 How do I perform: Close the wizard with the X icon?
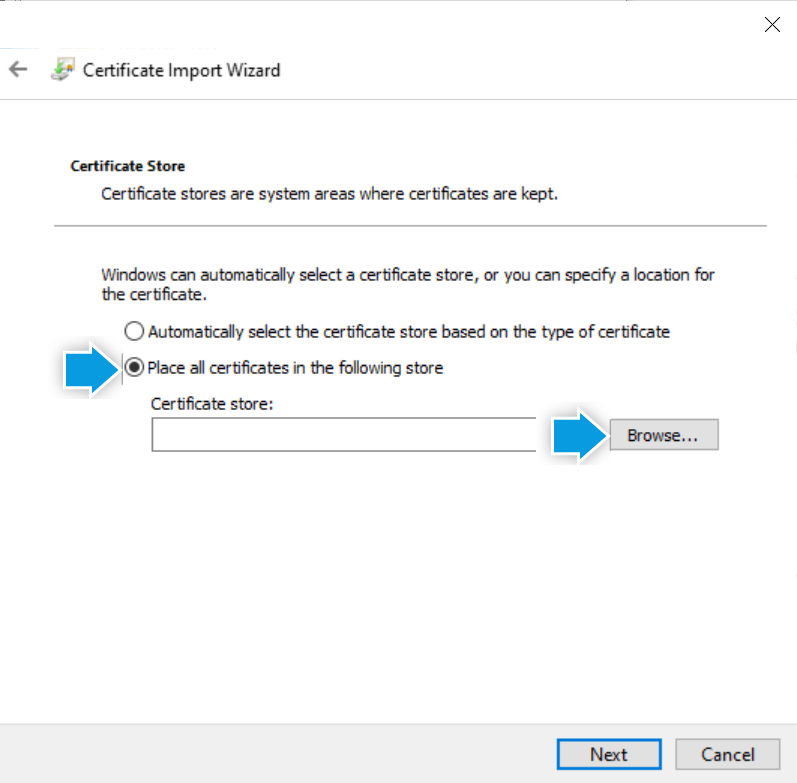772,24
